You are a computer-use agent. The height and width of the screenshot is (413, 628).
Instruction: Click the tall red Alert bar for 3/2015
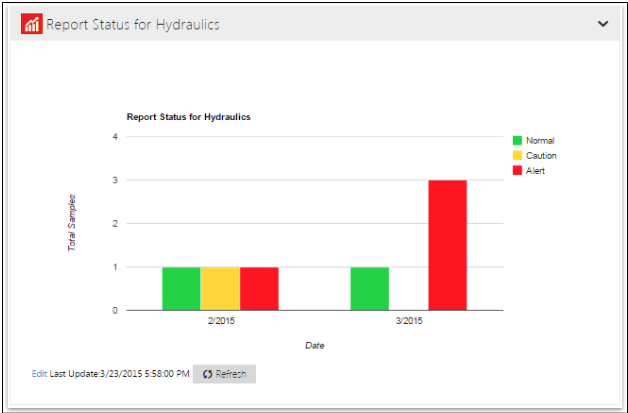[x=447, y=245]
